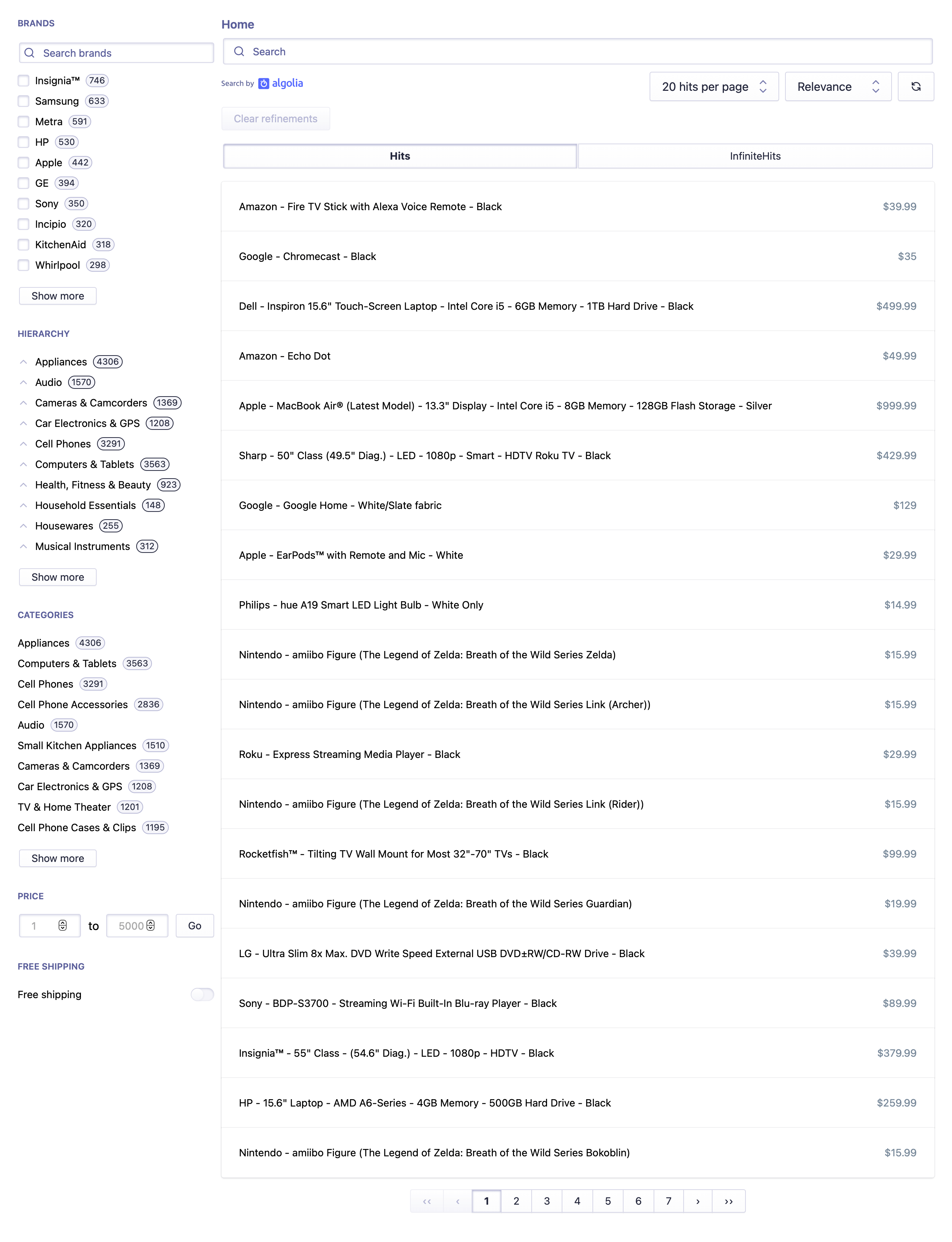Focus the maximum price input

[x=137, y=925]
